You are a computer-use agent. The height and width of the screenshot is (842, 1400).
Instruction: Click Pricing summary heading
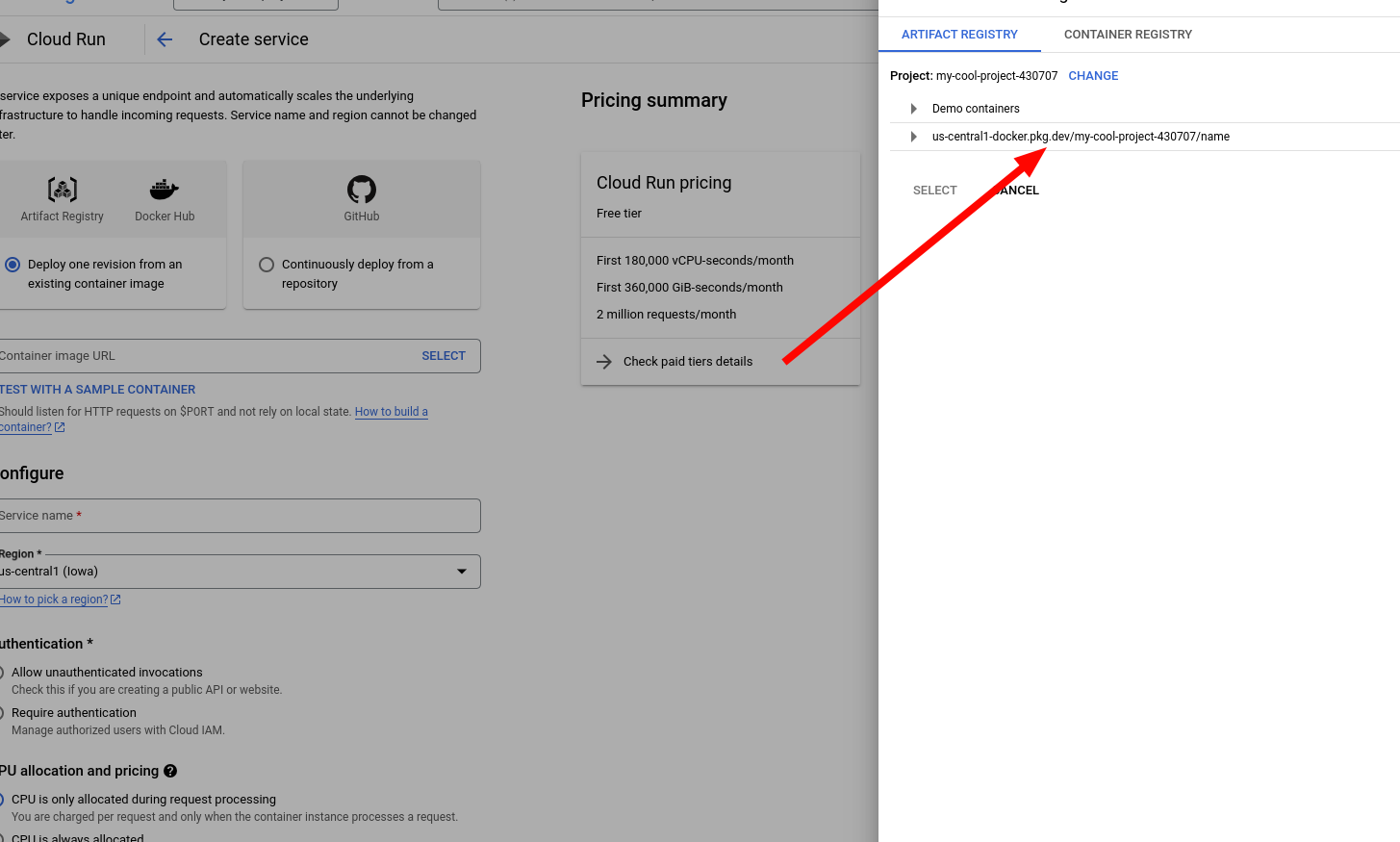[x=654, y=100]
